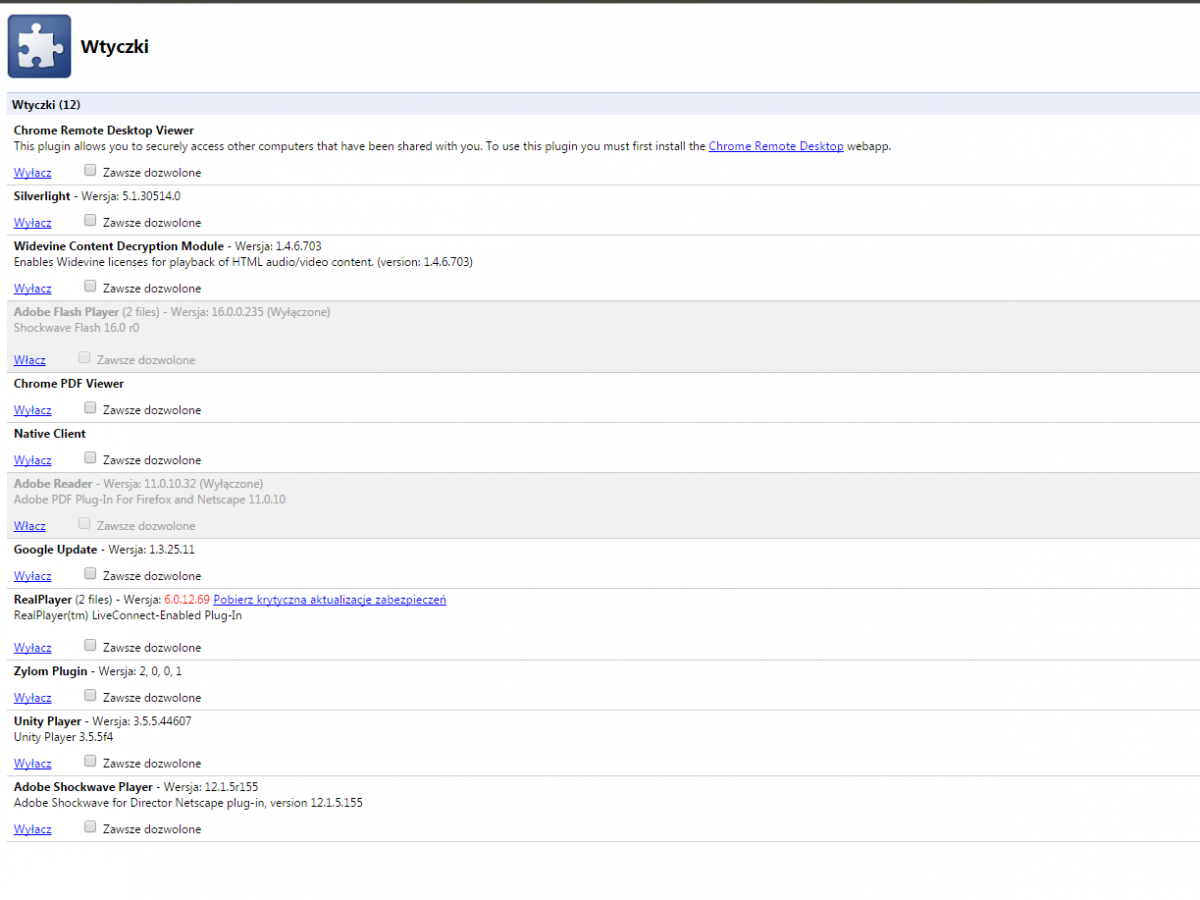1200x900 pixels.
Task: Click the RealPlayer version '6.0.12.69' text
Action: [187, 600]
